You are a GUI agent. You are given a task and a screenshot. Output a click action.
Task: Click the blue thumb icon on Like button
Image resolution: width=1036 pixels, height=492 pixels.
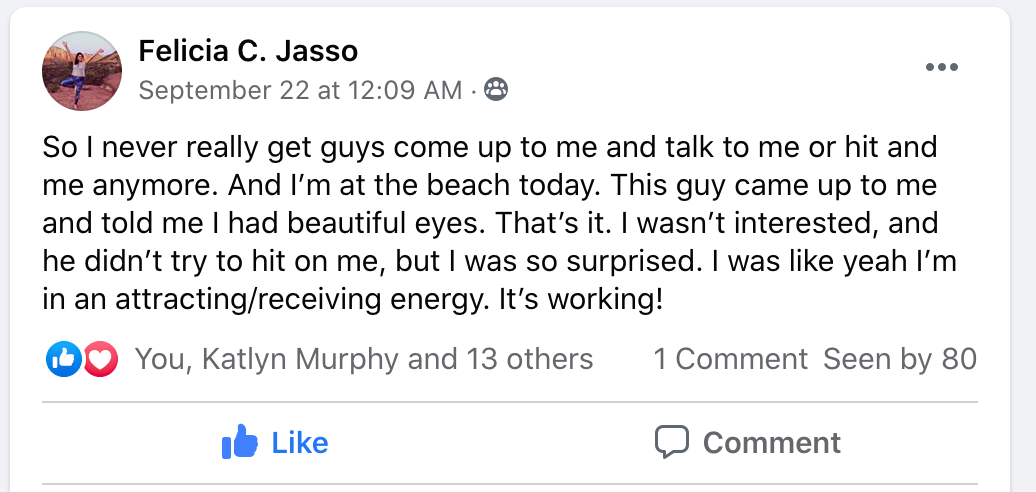(240, 442)
